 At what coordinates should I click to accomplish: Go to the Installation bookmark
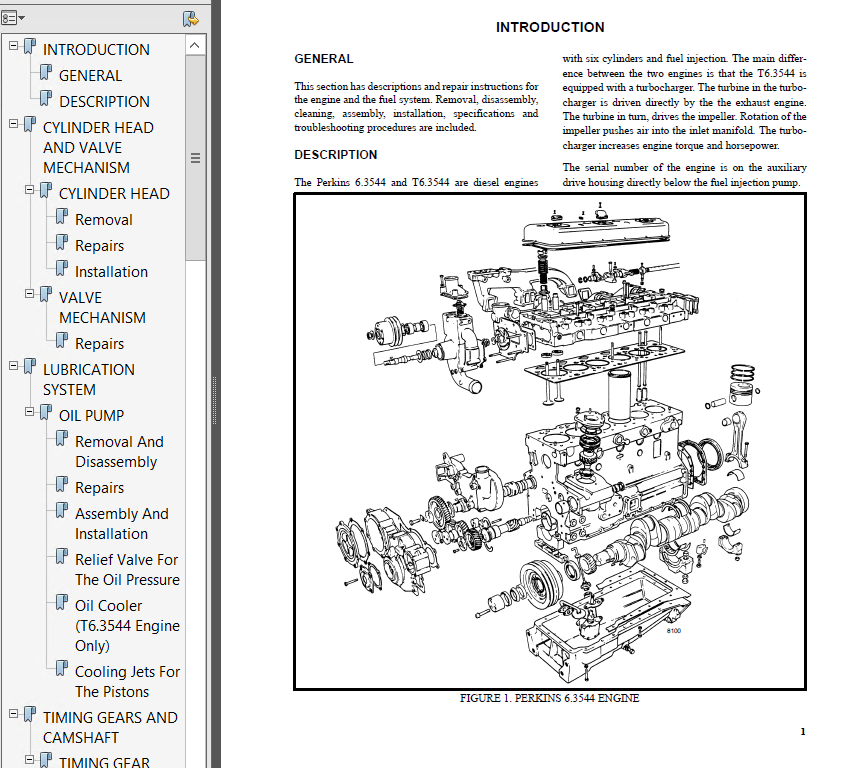click(111, 272)
